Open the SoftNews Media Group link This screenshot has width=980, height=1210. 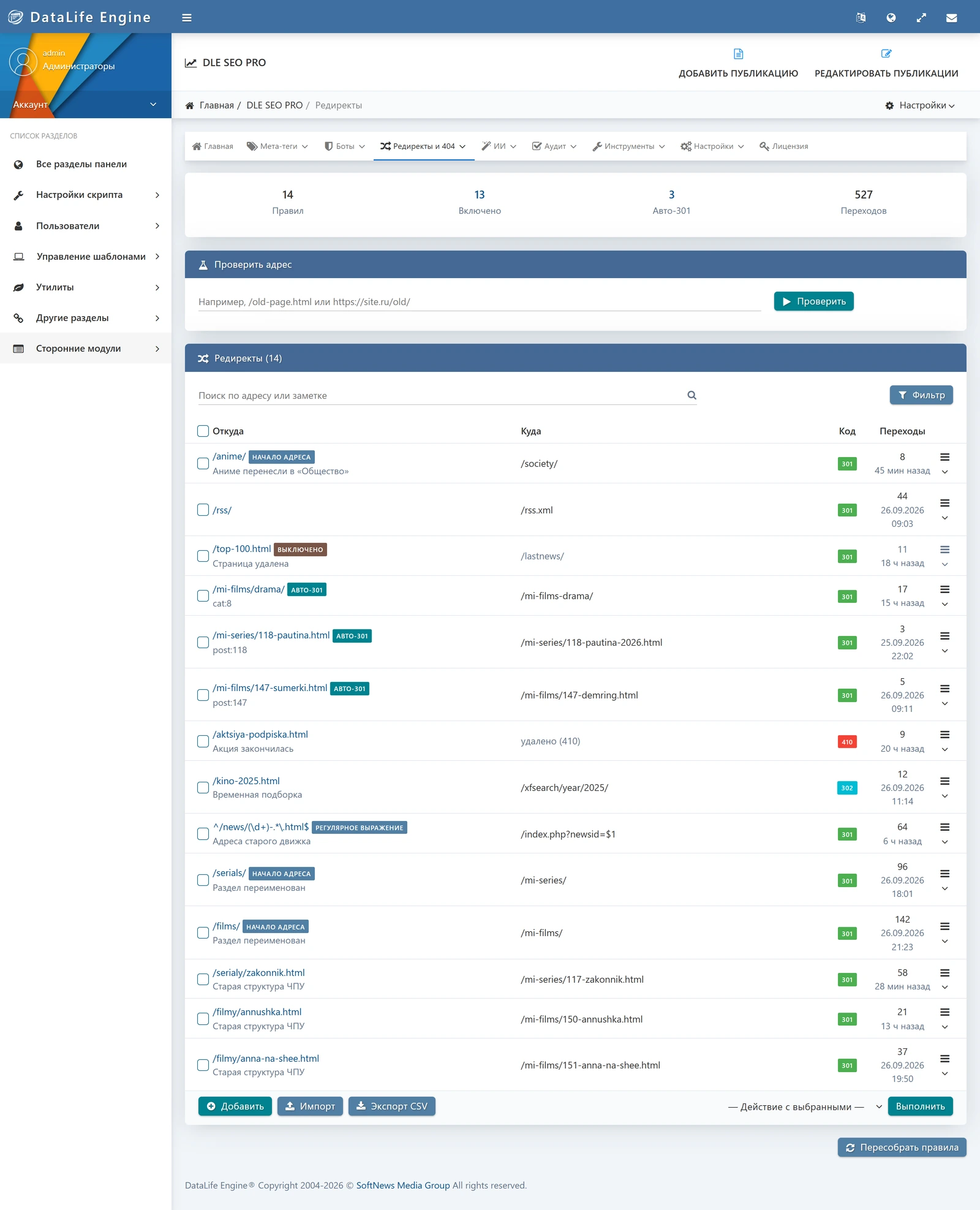[x=403, y=1185]
